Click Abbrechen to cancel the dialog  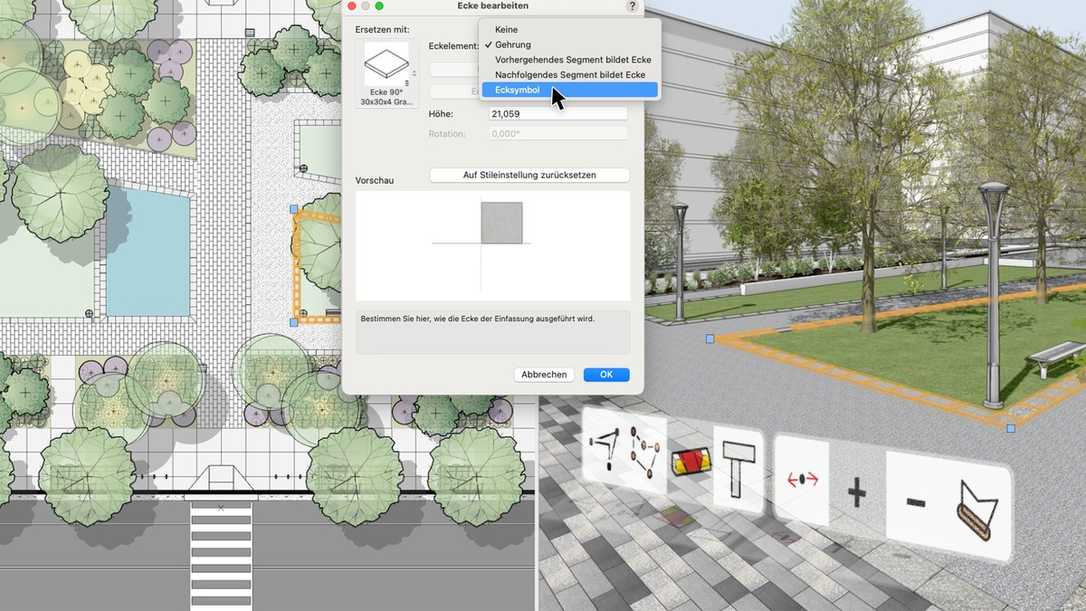point(543,373)
